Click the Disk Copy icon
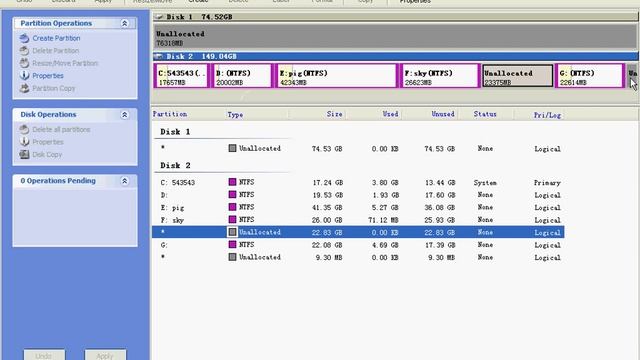The width and height of the screenshot is (640, 360). pos(24,154)
